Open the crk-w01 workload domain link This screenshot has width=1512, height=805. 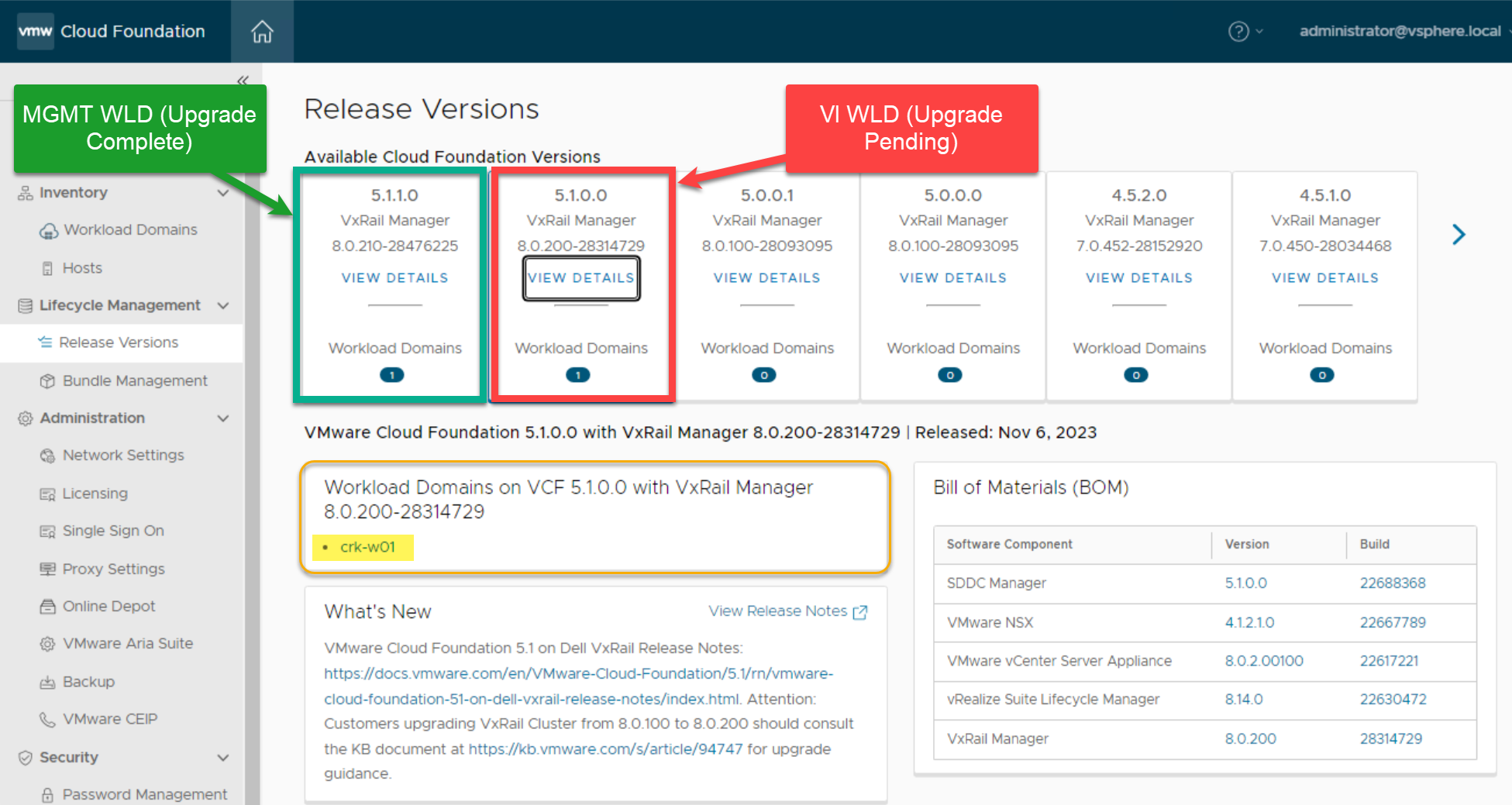[x=367, y=547]
